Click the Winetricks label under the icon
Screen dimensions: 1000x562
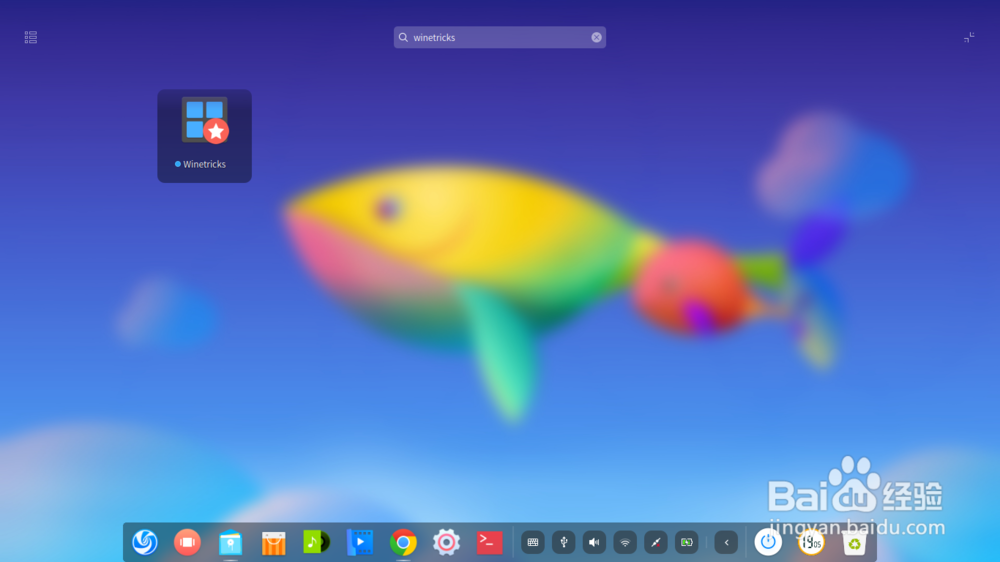pyautogui.click(x=204, y=164)
